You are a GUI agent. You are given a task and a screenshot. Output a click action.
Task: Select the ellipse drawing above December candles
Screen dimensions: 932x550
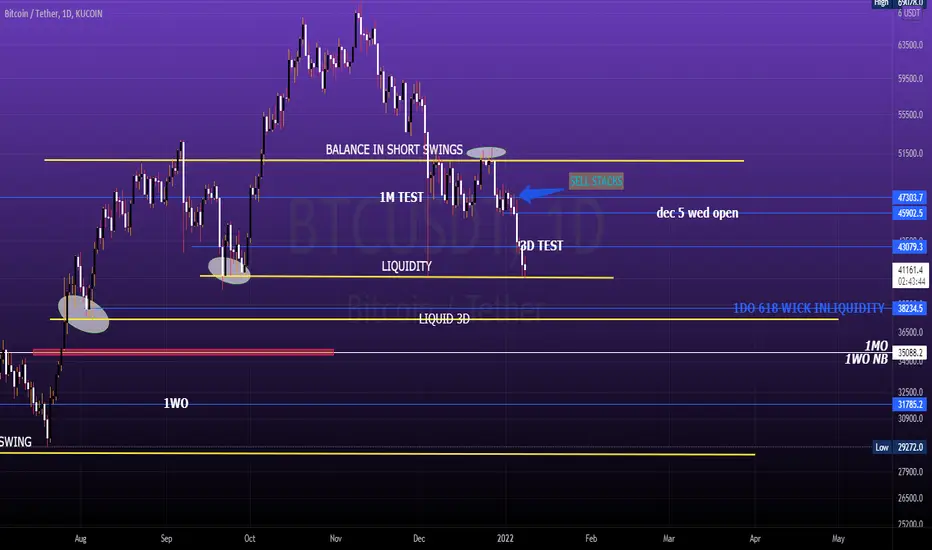coord(486,152)
